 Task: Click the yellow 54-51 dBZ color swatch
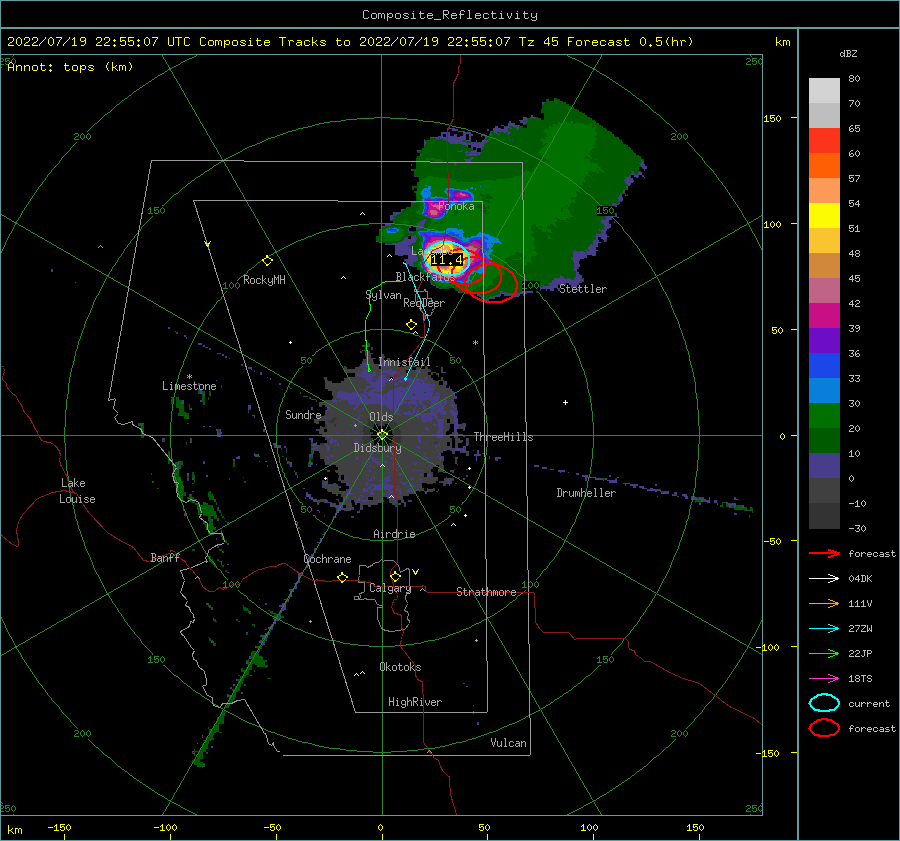click(x=824, y=216)
